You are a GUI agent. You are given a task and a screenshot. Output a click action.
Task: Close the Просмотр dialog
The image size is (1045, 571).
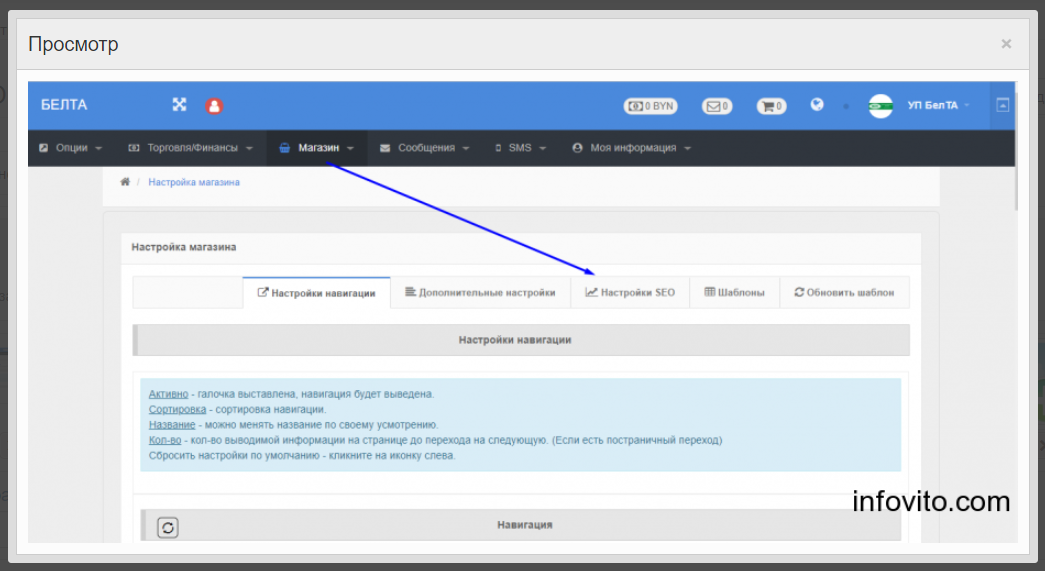[x=1006, y=44]
